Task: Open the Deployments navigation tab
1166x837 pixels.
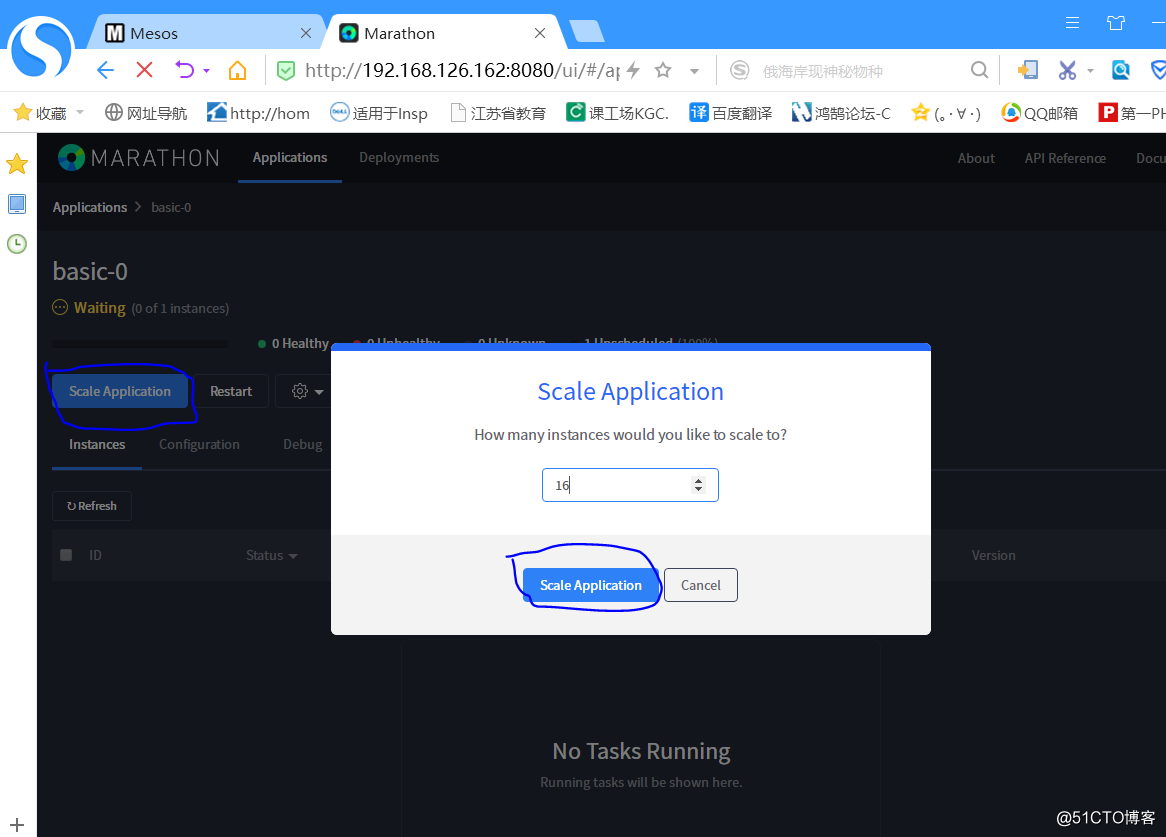Action: tap(399, 158)
